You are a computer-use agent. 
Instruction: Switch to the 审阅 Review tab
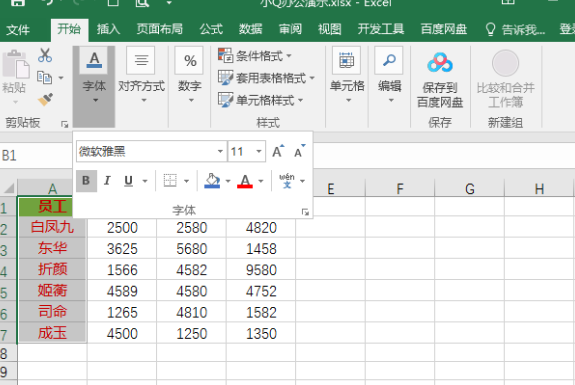point(290,29)
